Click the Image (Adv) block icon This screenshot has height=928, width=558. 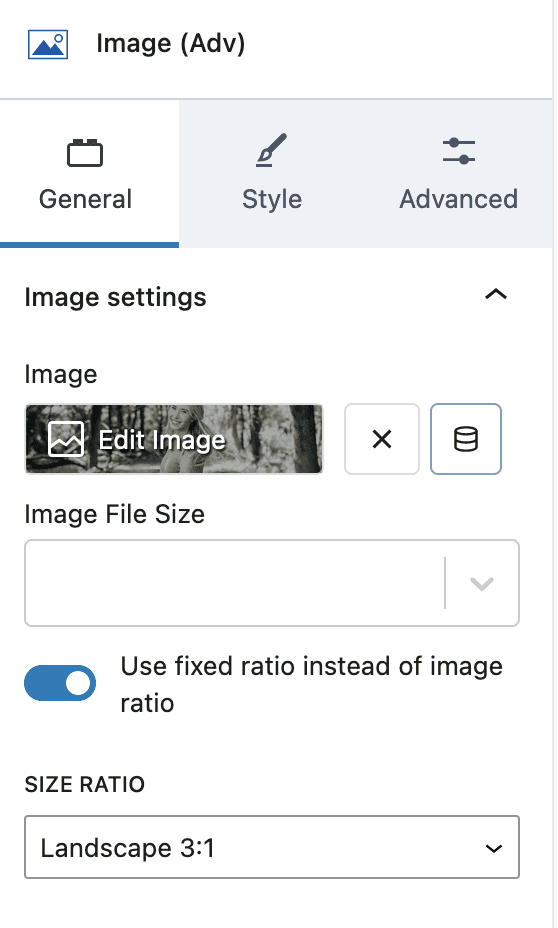tap(48, 44)
